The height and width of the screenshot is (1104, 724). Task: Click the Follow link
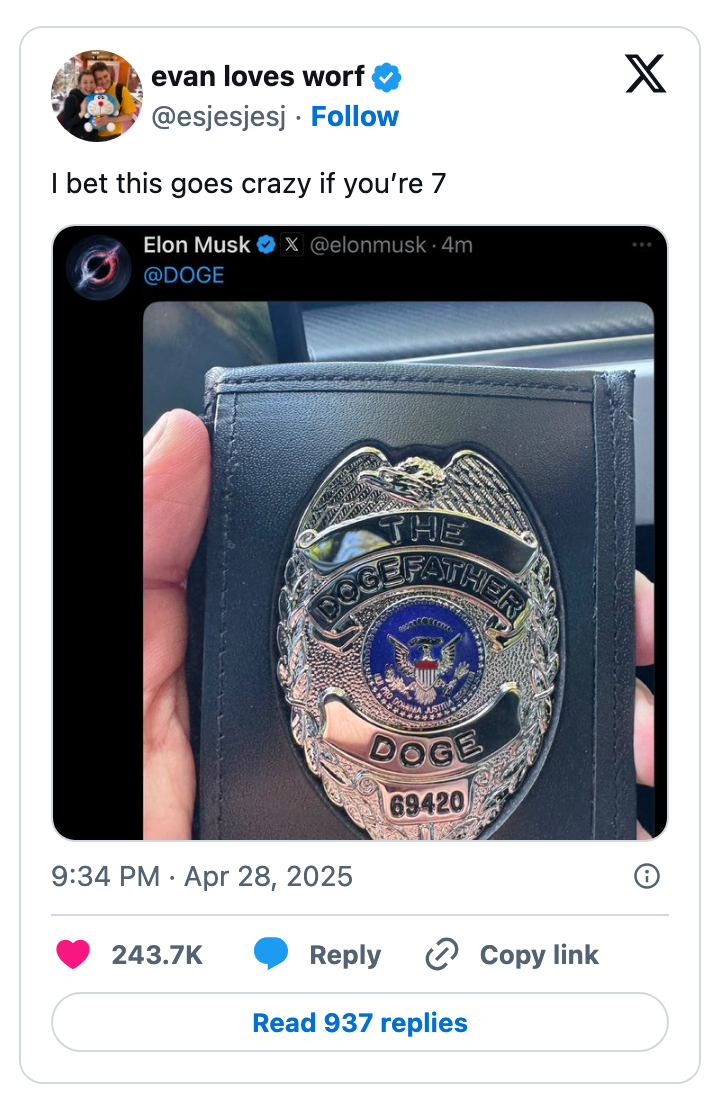click(355, 117)
